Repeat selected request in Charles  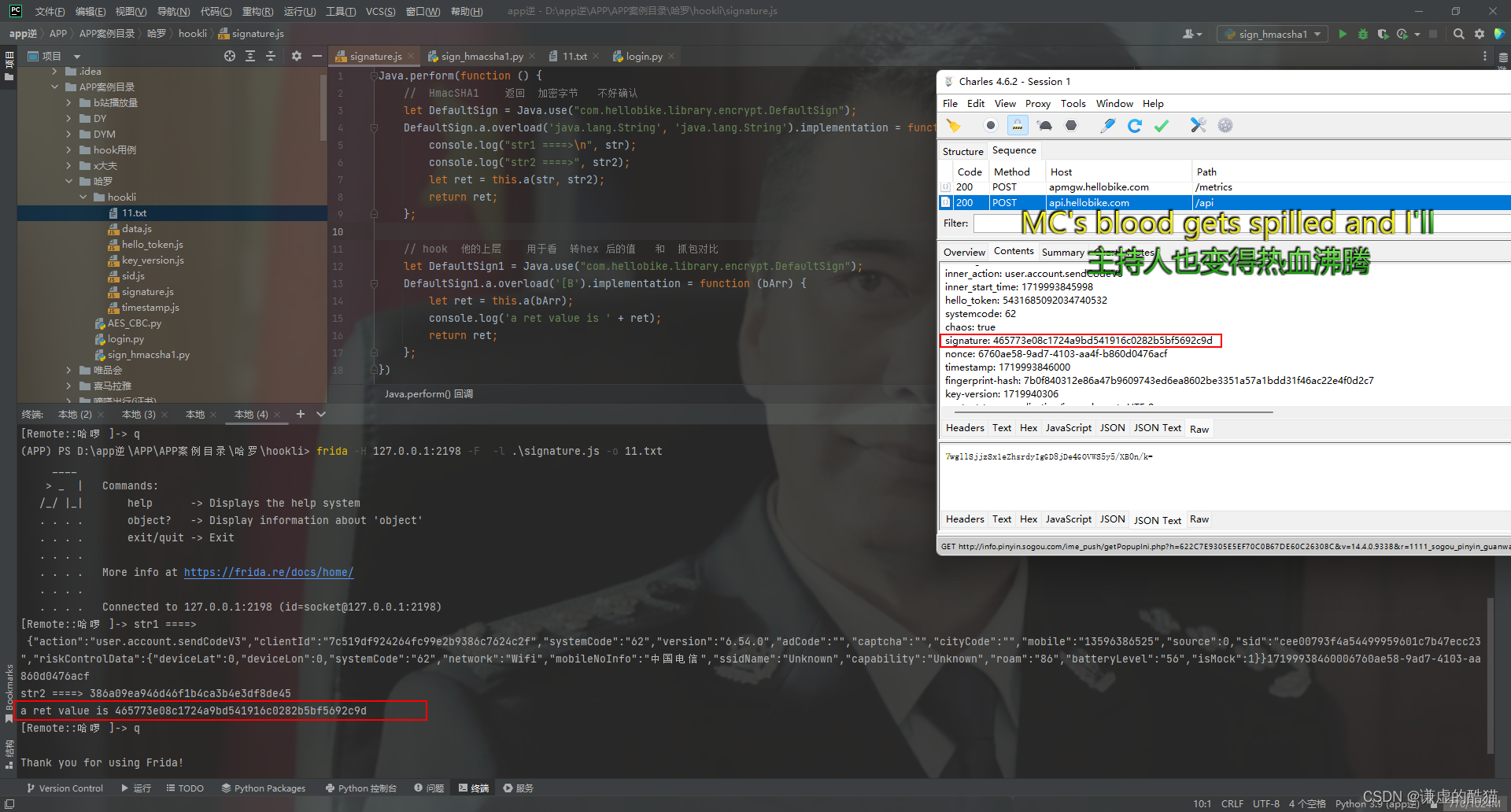[x=1135, y=125]
